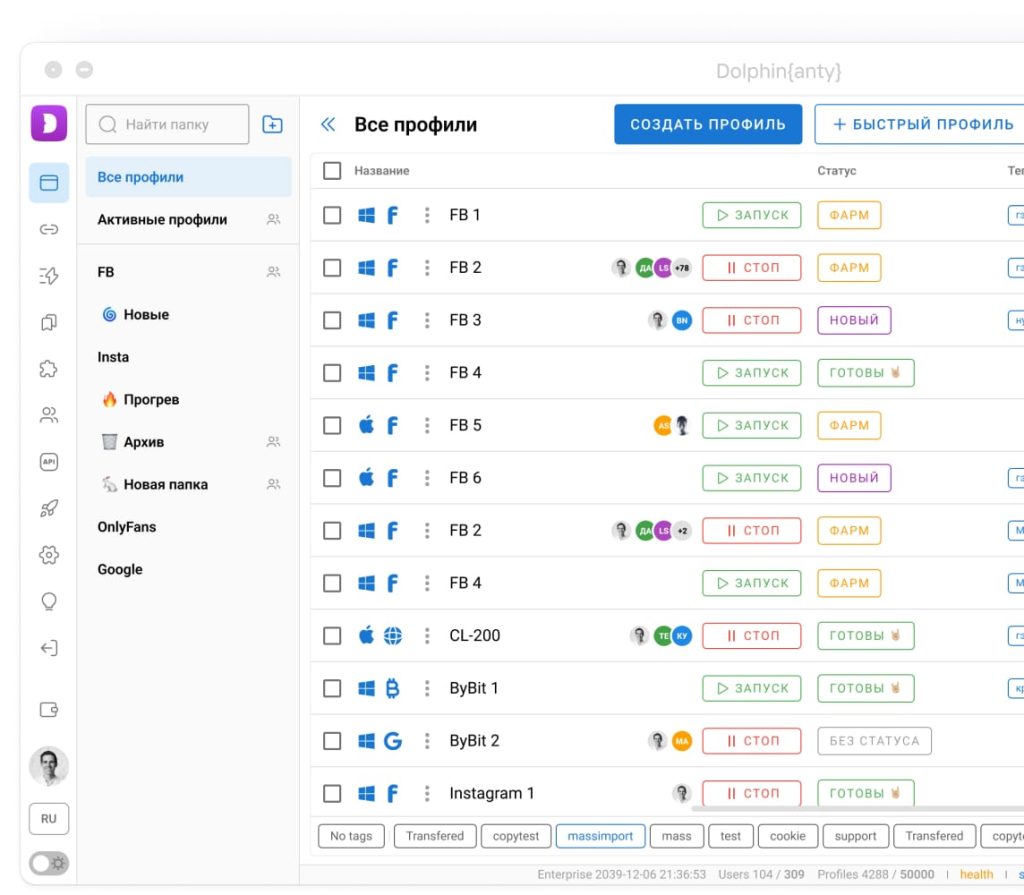1024x895 pixels.
Task: Select the massimport tag filter
Action: [x=600, y=836]
